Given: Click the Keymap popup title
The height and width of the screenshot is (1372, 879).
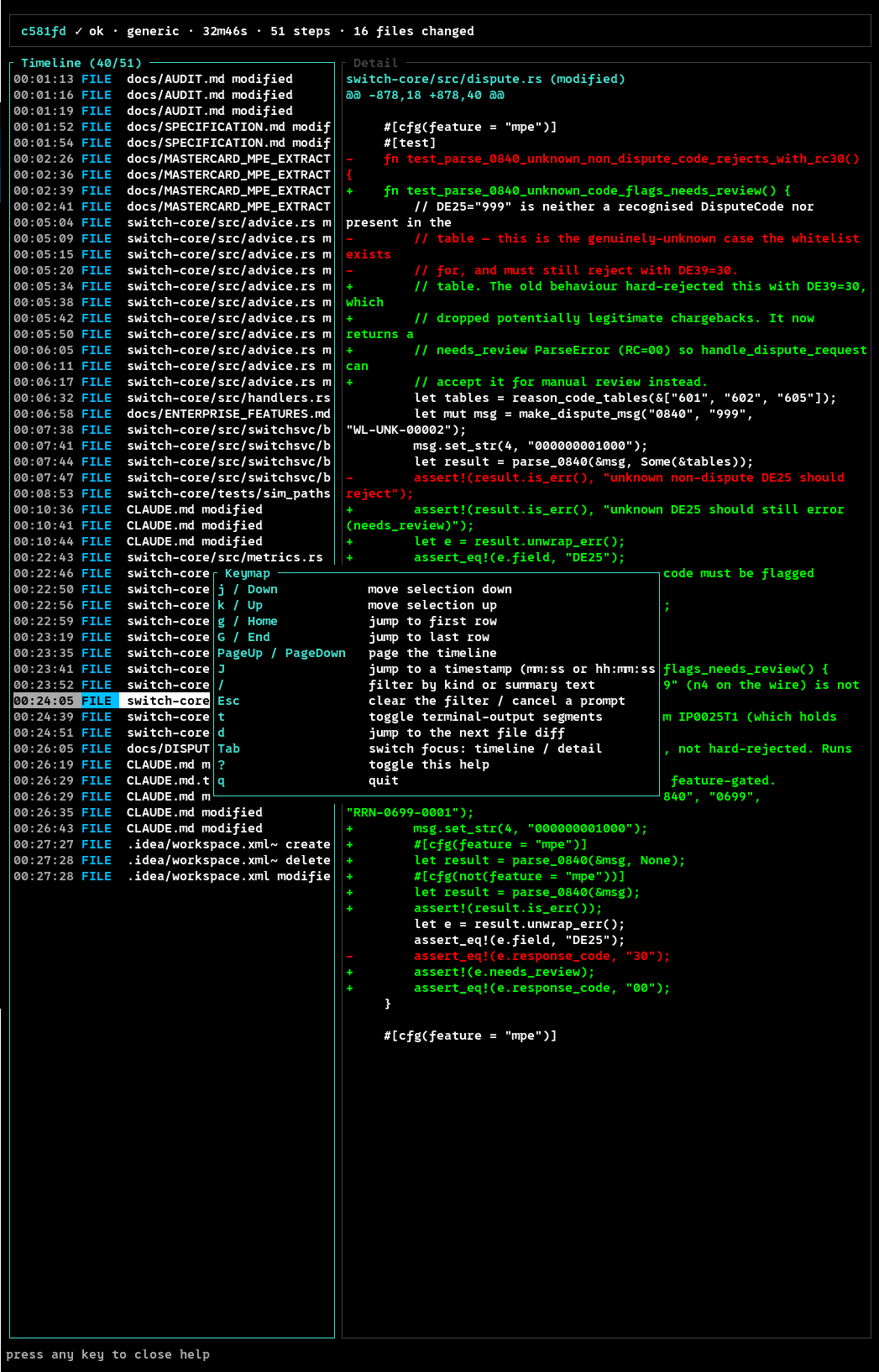Looking at the screenshot, I should [x=248, y=573].
